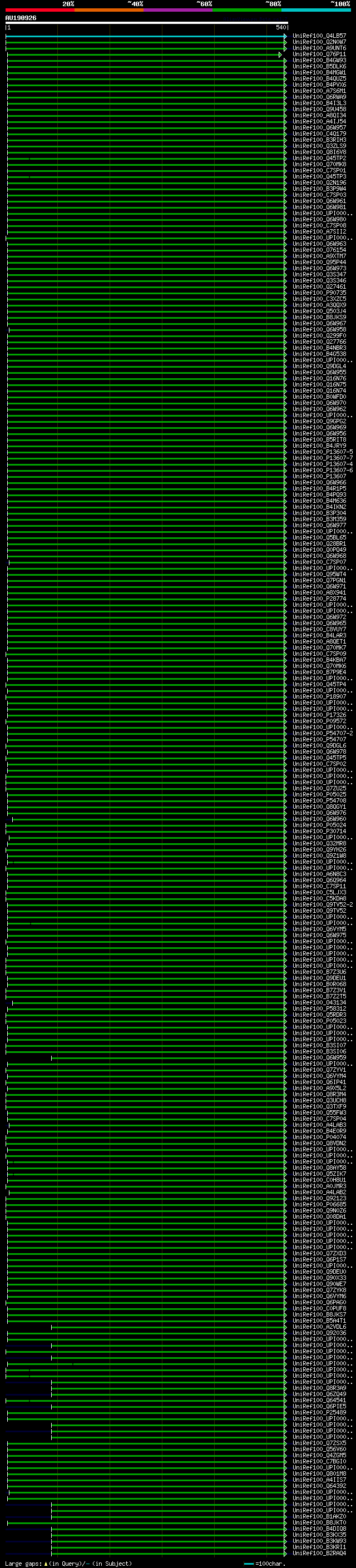The image size is (356, 1568).
Task: Click hit label UniRef100_Q9DGL6
Action: click(319, 746)
